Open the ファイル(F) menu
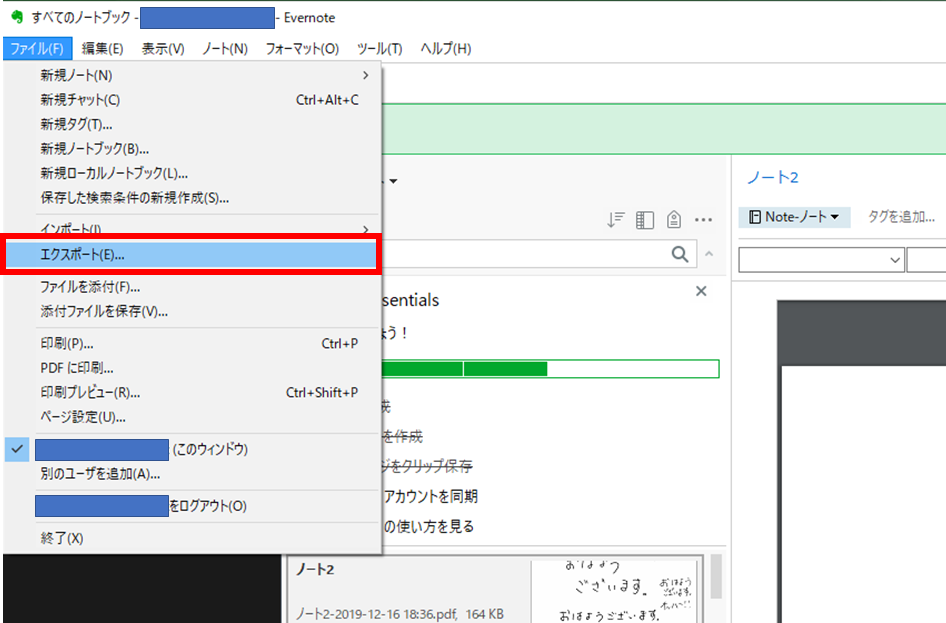The image size is (946, 623). pos(37,49)
